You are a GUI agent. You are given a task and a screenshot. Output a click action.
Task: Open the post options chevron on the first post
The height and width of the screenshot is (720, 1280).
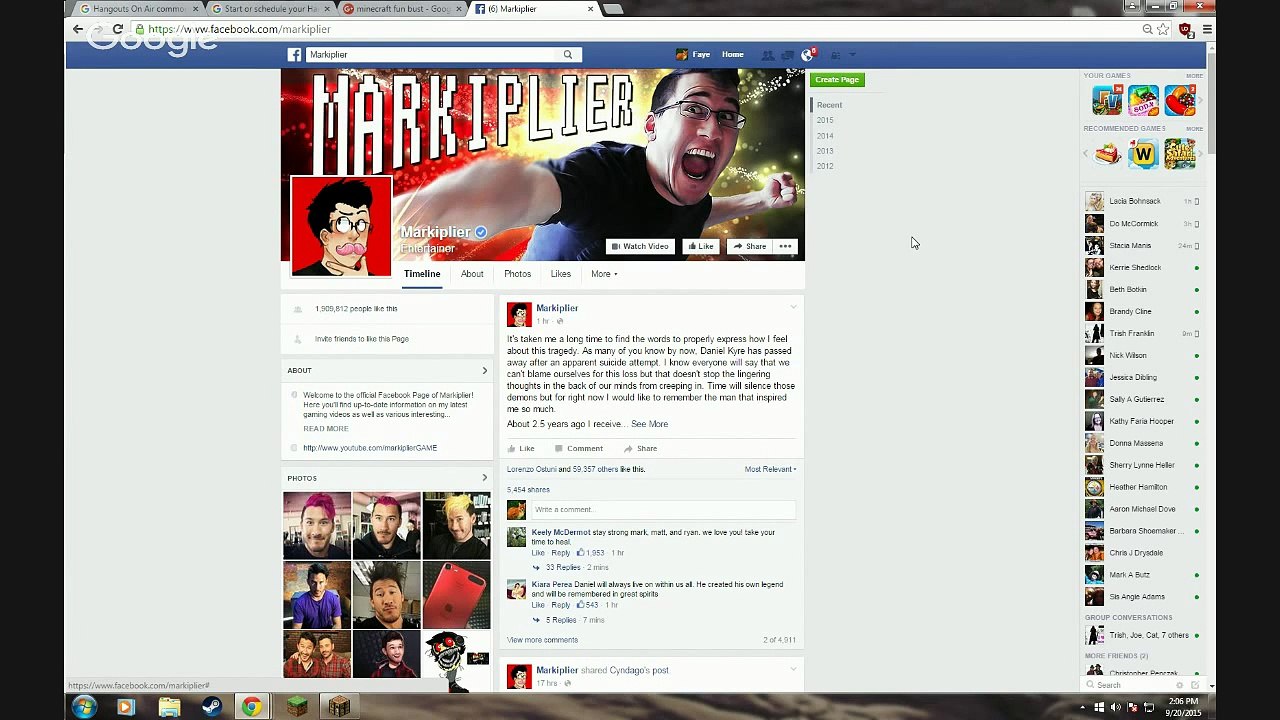(794, 307)
